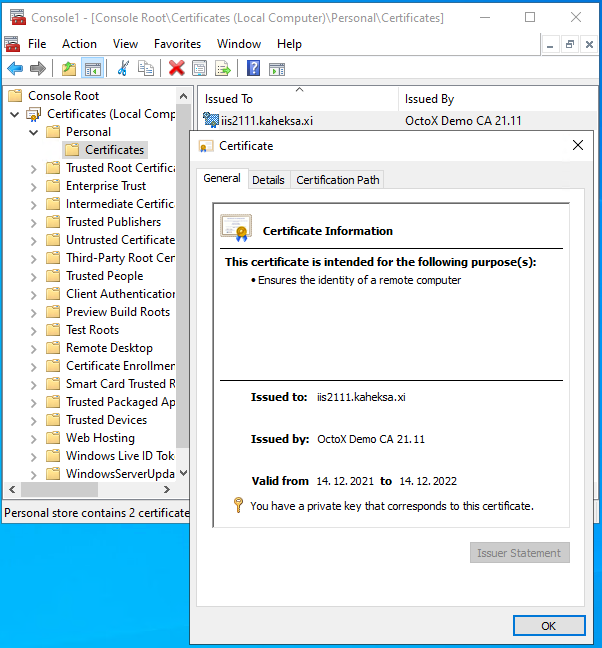Expand the Enterprise Trust node

point(33,187)
